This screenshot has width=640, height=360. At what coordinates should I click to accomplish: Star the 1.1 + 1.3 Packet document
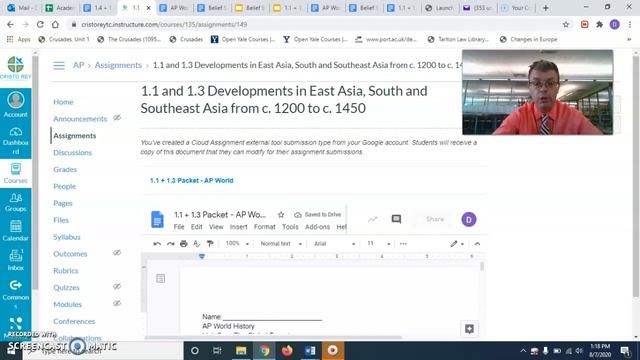coord(281,215)
